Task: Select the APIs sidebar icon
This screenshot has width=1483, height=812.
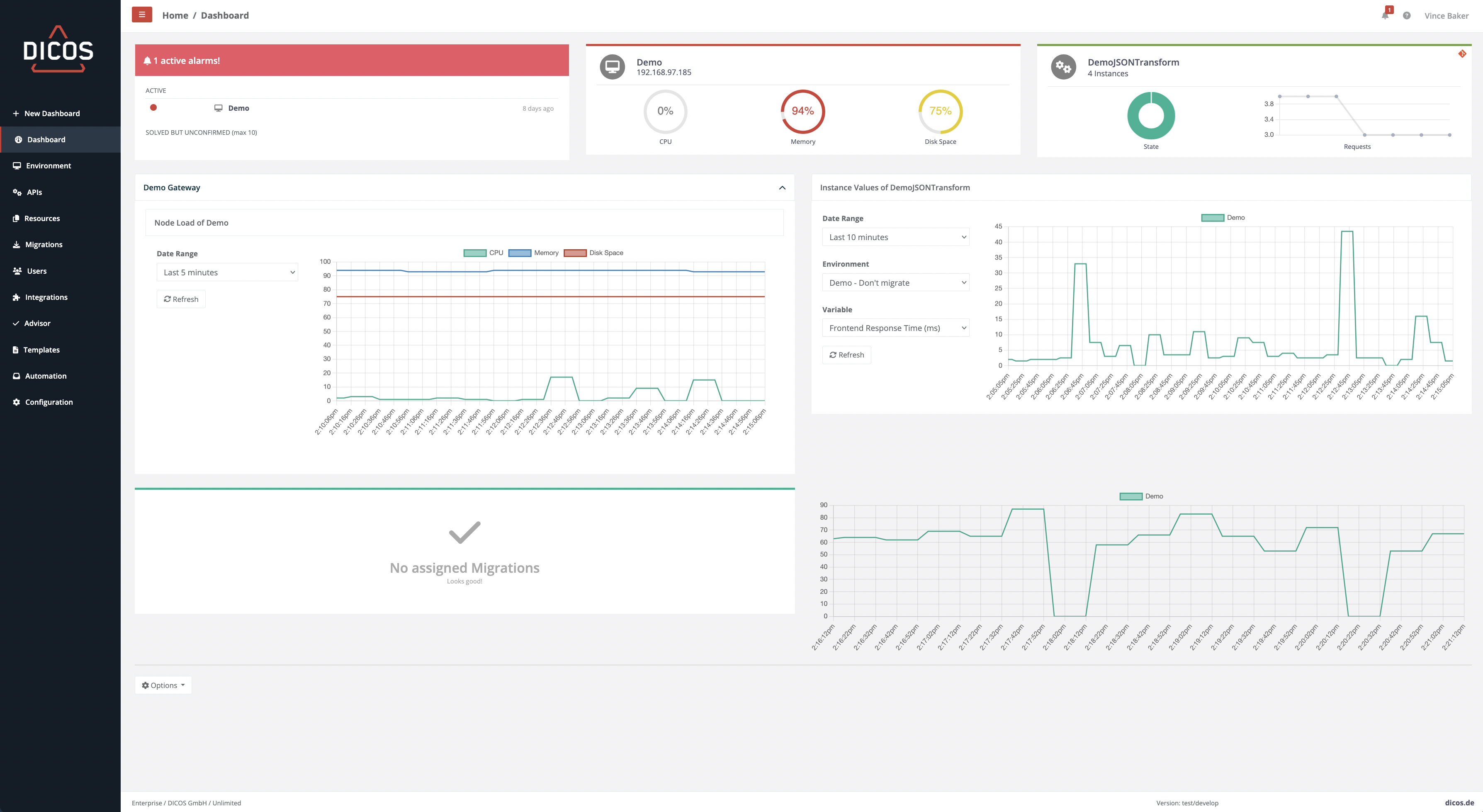Action: [17, 192]
